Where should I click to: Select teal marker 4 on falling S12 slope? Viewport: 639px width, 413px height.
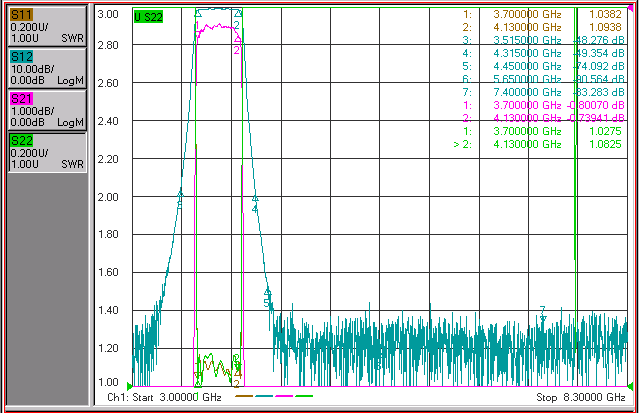point(255,199)
